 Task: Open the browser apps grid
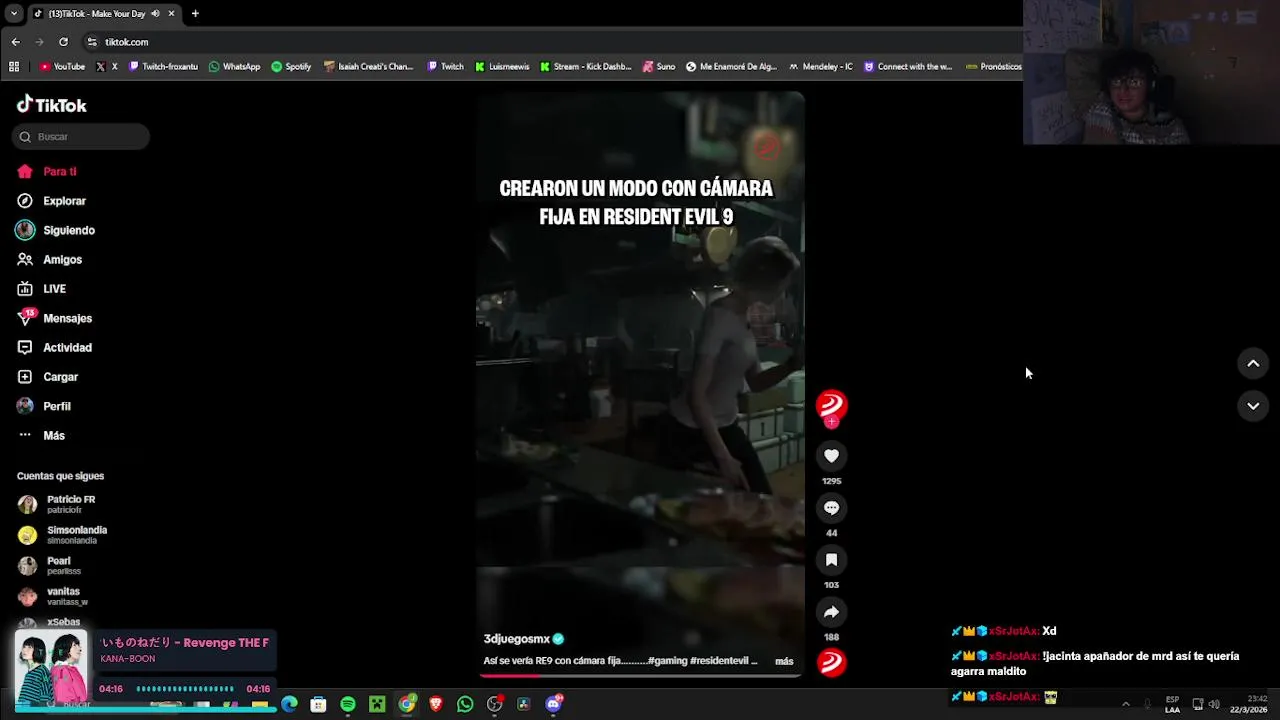pyautogui.click(x=14, y=67)
